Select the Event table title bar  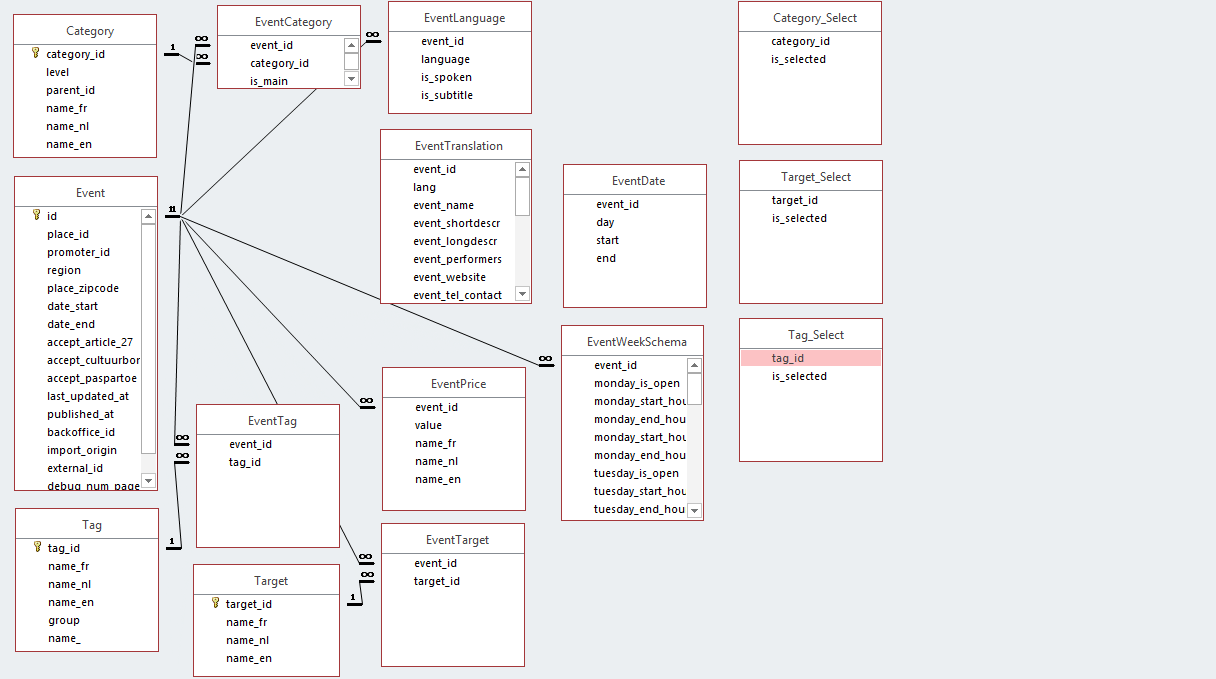[86, 193]
